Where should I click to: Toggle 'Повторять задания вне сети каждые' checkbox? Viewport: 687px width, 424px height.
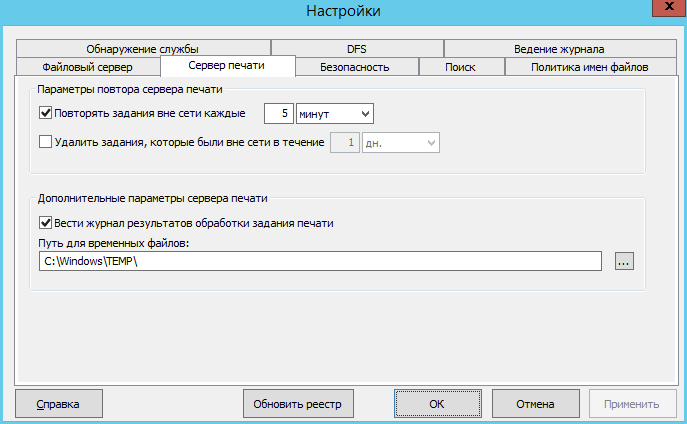(45, 113)
